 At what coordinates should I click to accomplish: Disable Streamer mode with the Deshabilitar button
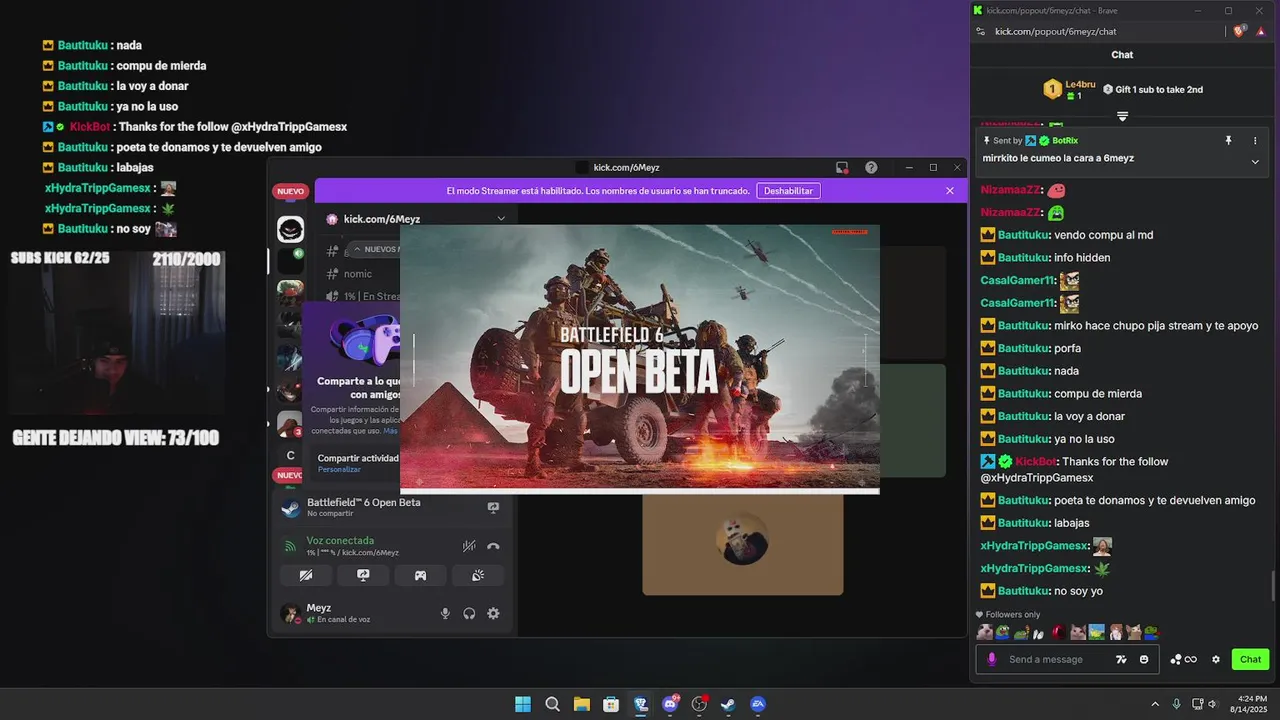coord(788,191)
